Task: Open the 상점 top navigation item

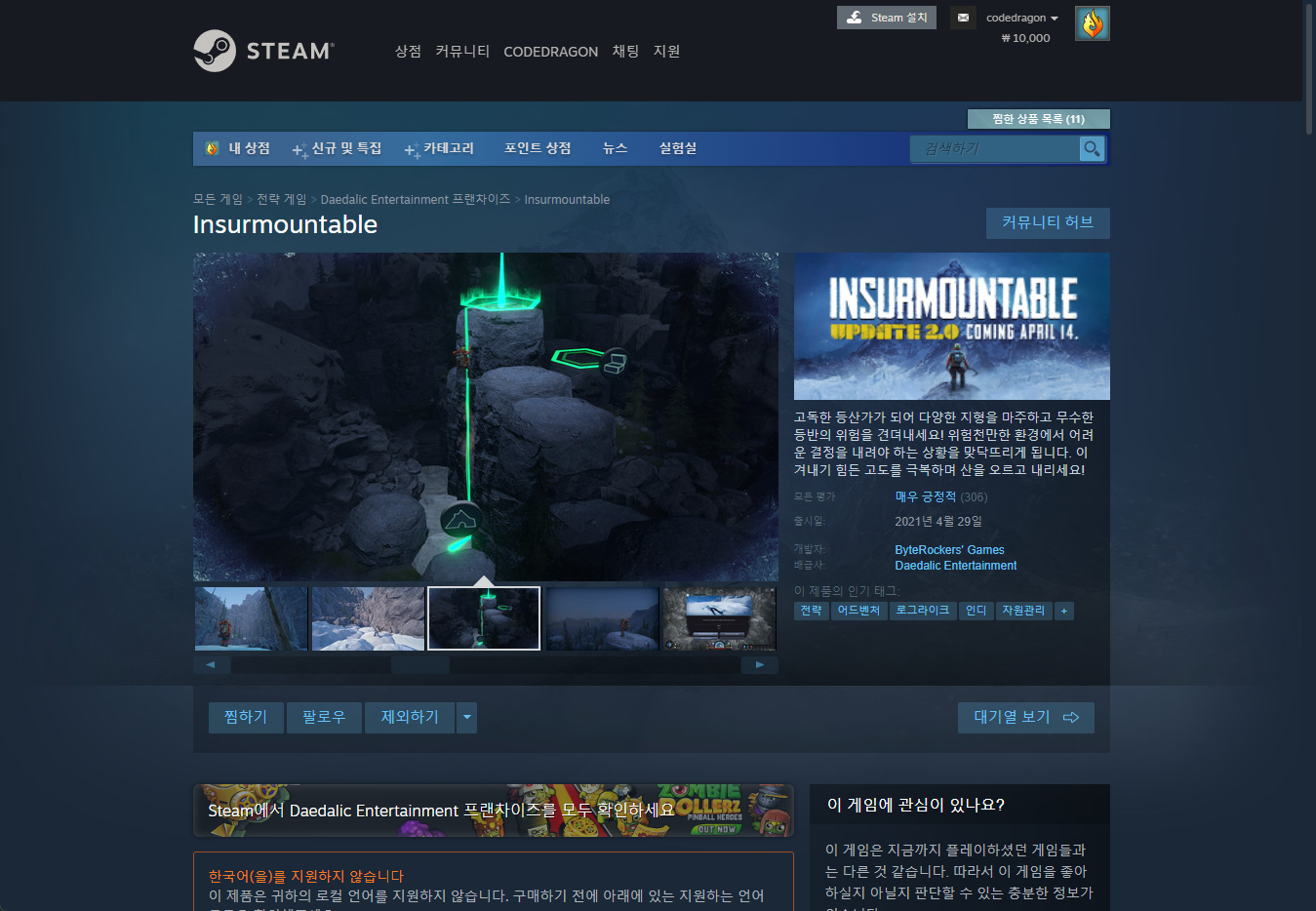Action: [408, 52]
